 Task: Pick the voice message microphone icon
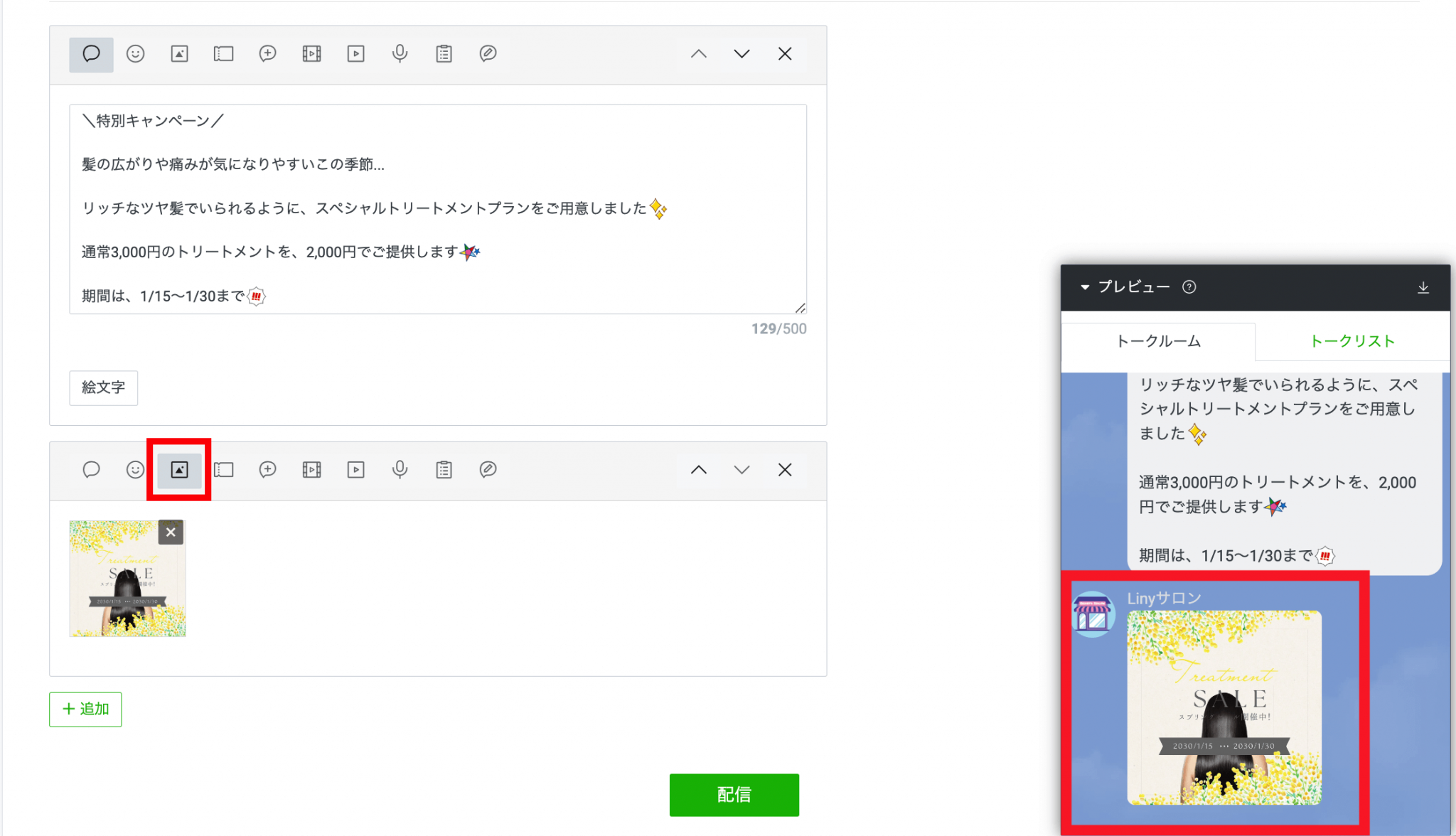[x=400, y=53]
